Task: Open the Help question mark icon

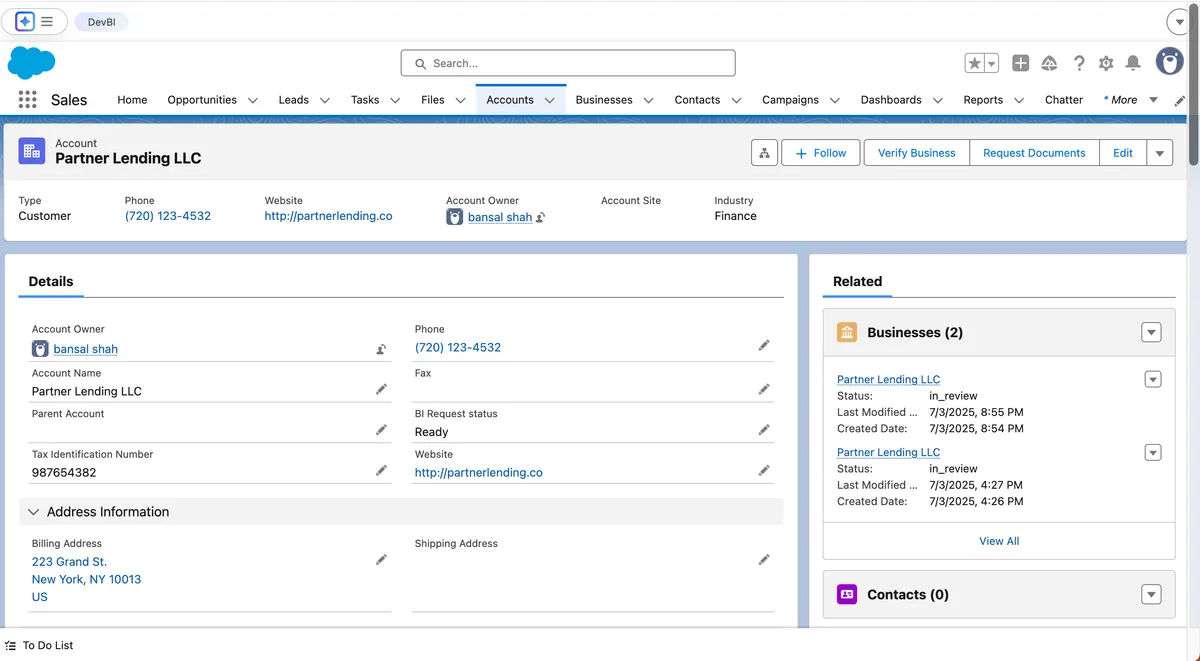Action: coord(1079,63)
